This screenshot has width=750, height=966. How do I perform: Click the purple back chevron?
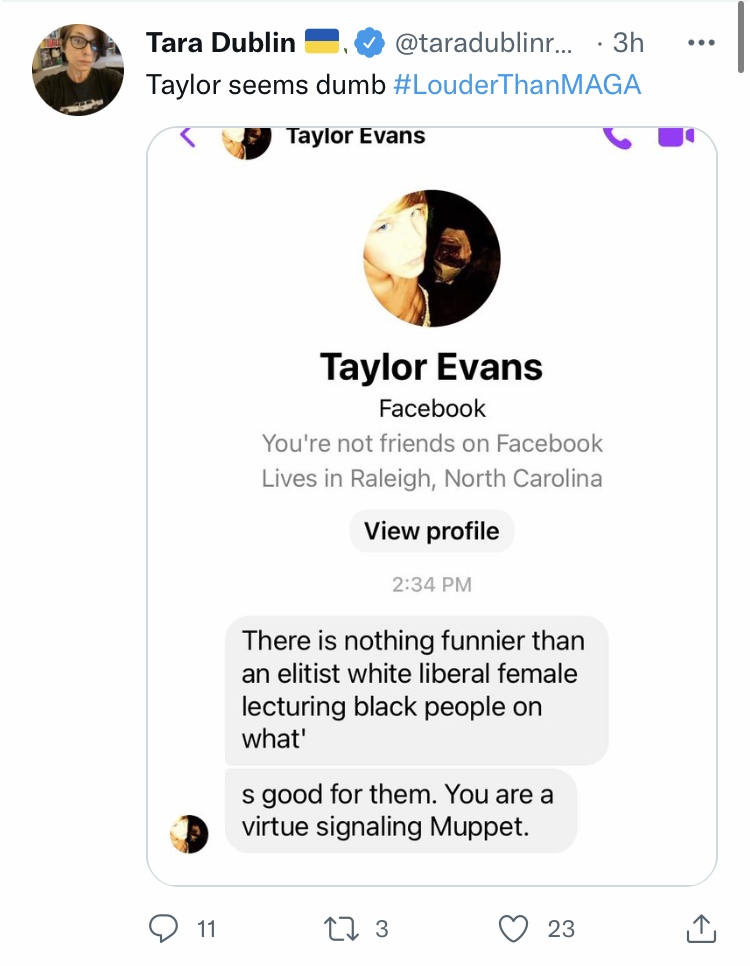click(188, 137)
